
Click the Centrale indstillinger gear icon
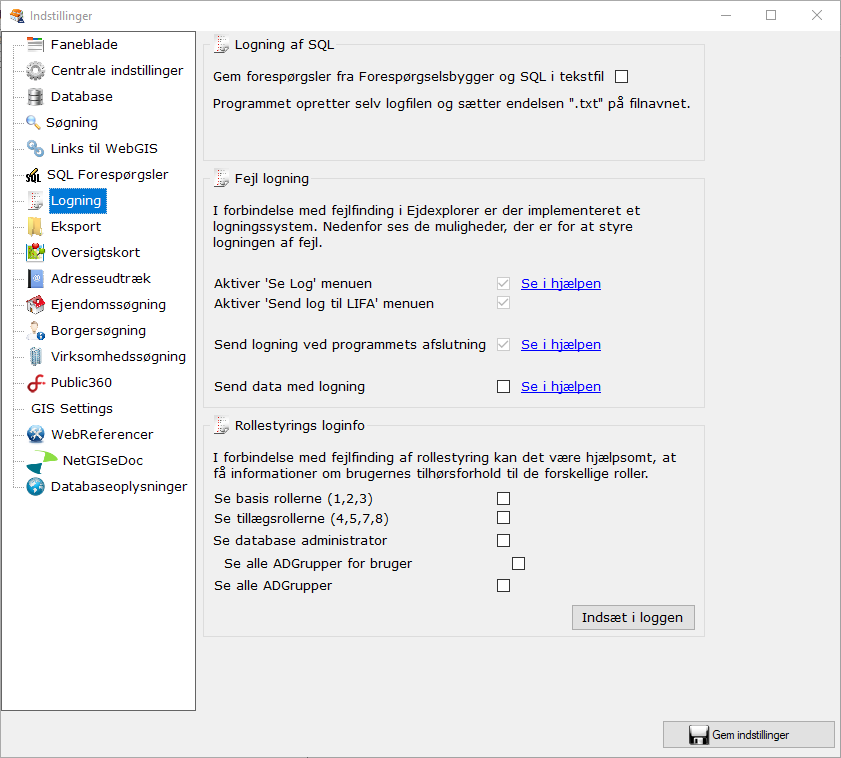35,71
